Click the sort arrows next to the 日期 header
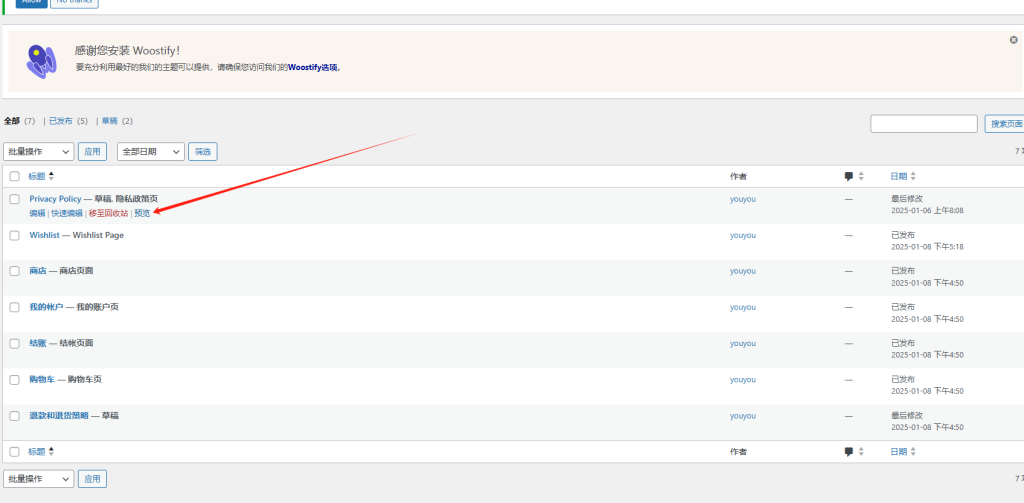This screenshot has width=1024, height=503. tap(913, 176)
